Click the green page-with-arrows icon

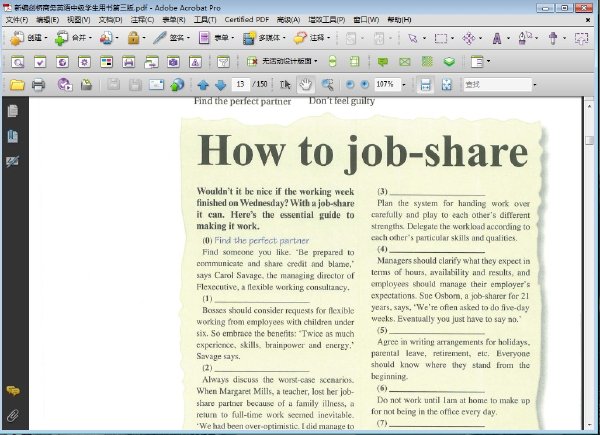(333, 61)
